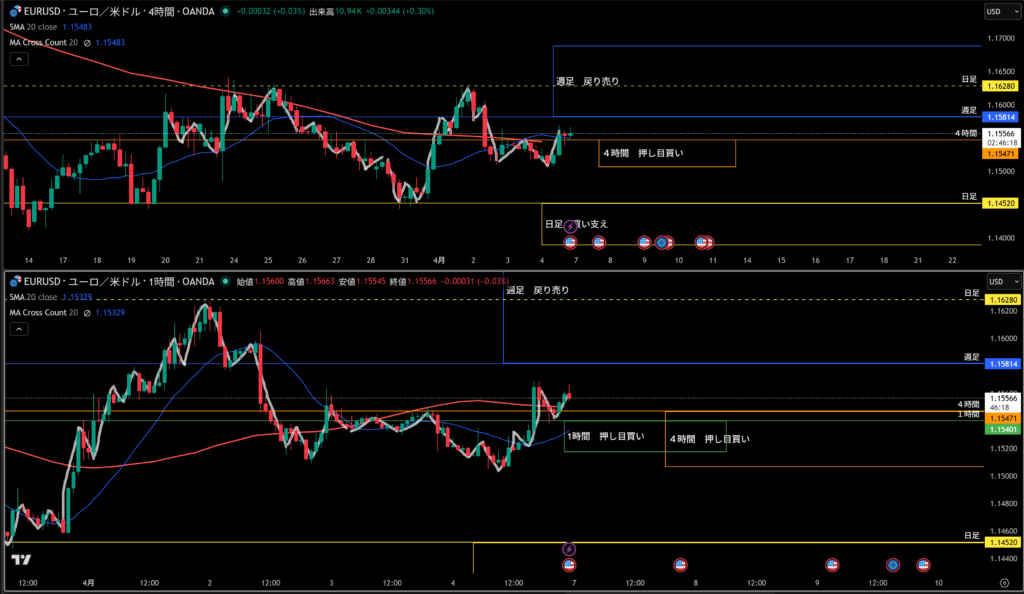Click the EU flag event icon in the bottom chart
Viewport: 1024px width, 594px height.
coord(892,565)
